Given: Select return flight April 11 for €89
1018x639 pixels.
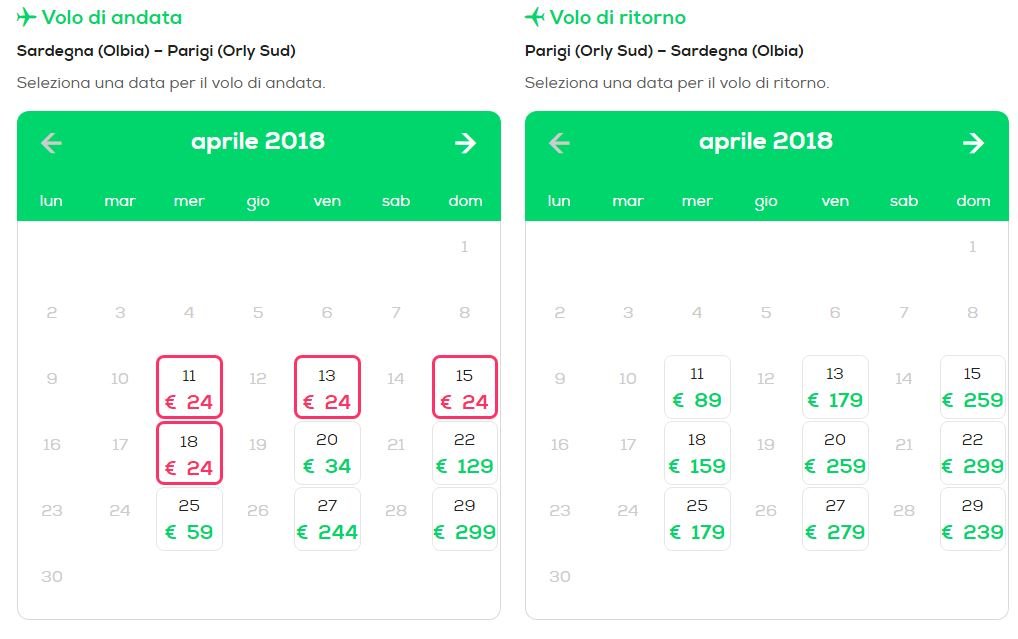Looking at the screenshot, I should click(x=697, y=387).
